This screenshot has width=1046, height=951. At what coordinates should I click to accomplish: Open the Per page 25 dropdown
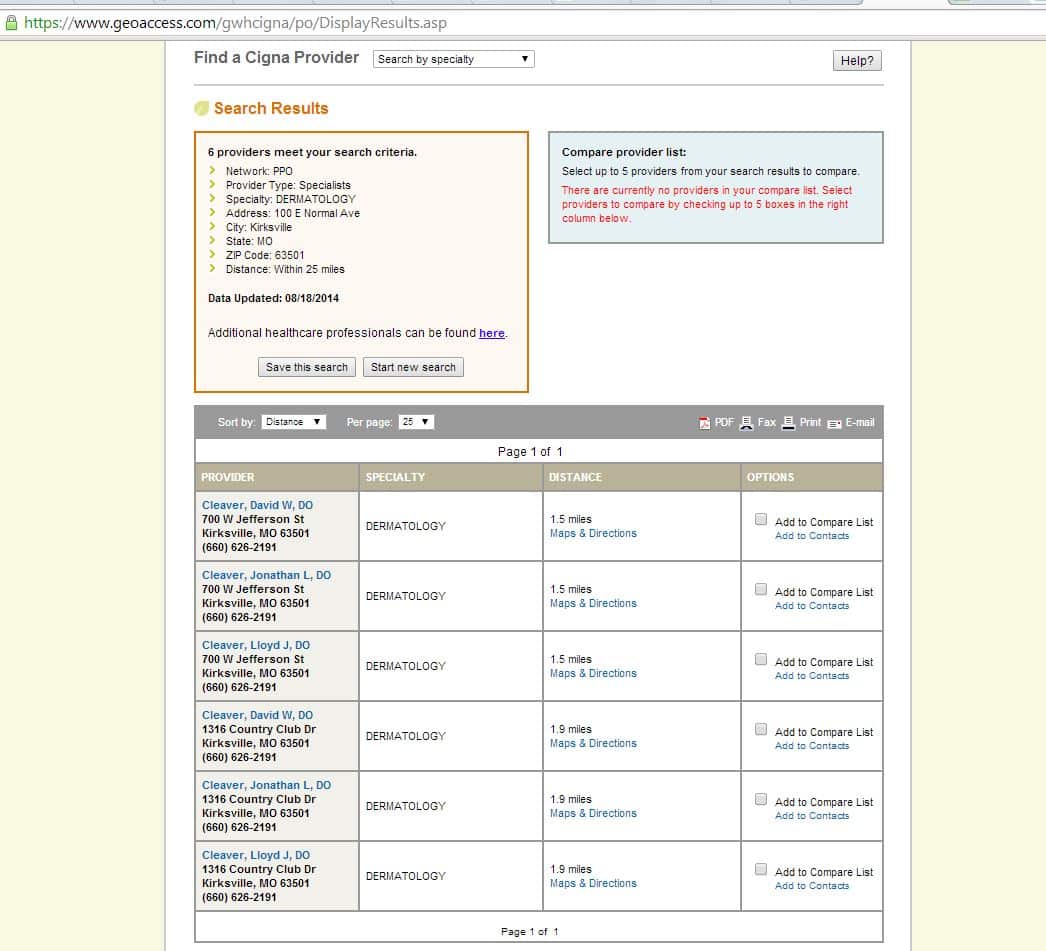click(416, 422)
